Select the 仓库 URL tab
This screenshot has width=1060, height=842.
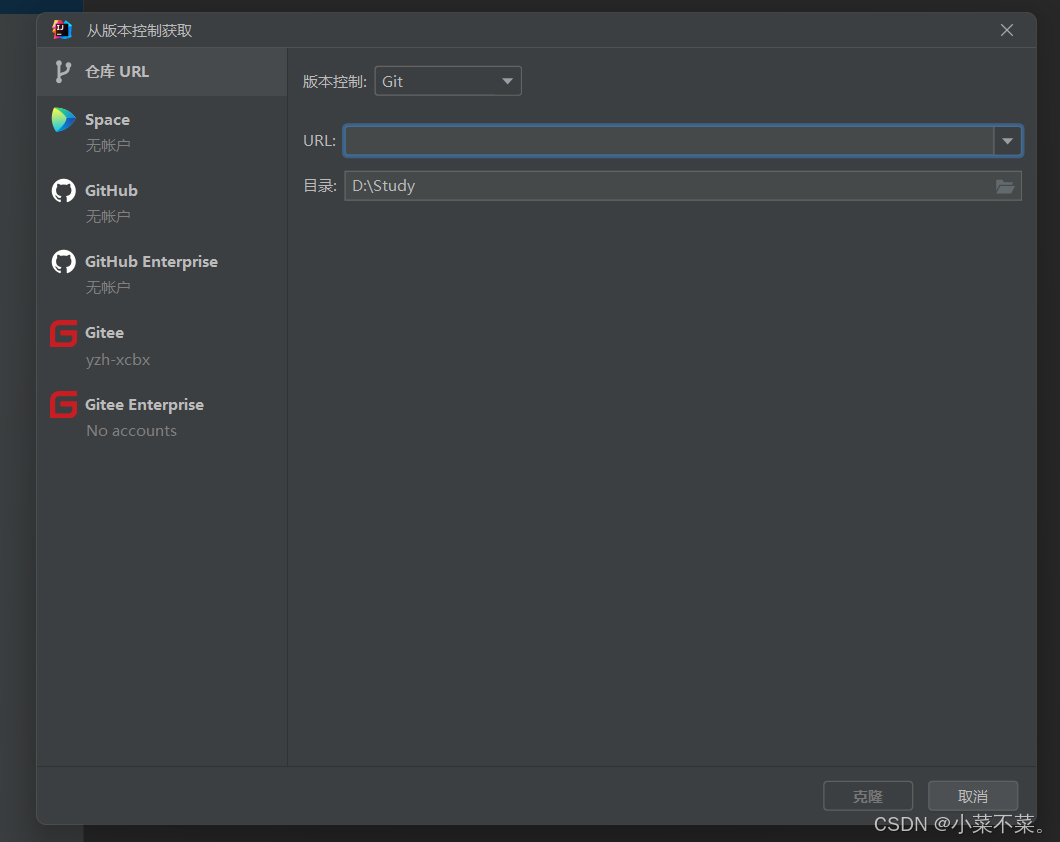point(162,72)
